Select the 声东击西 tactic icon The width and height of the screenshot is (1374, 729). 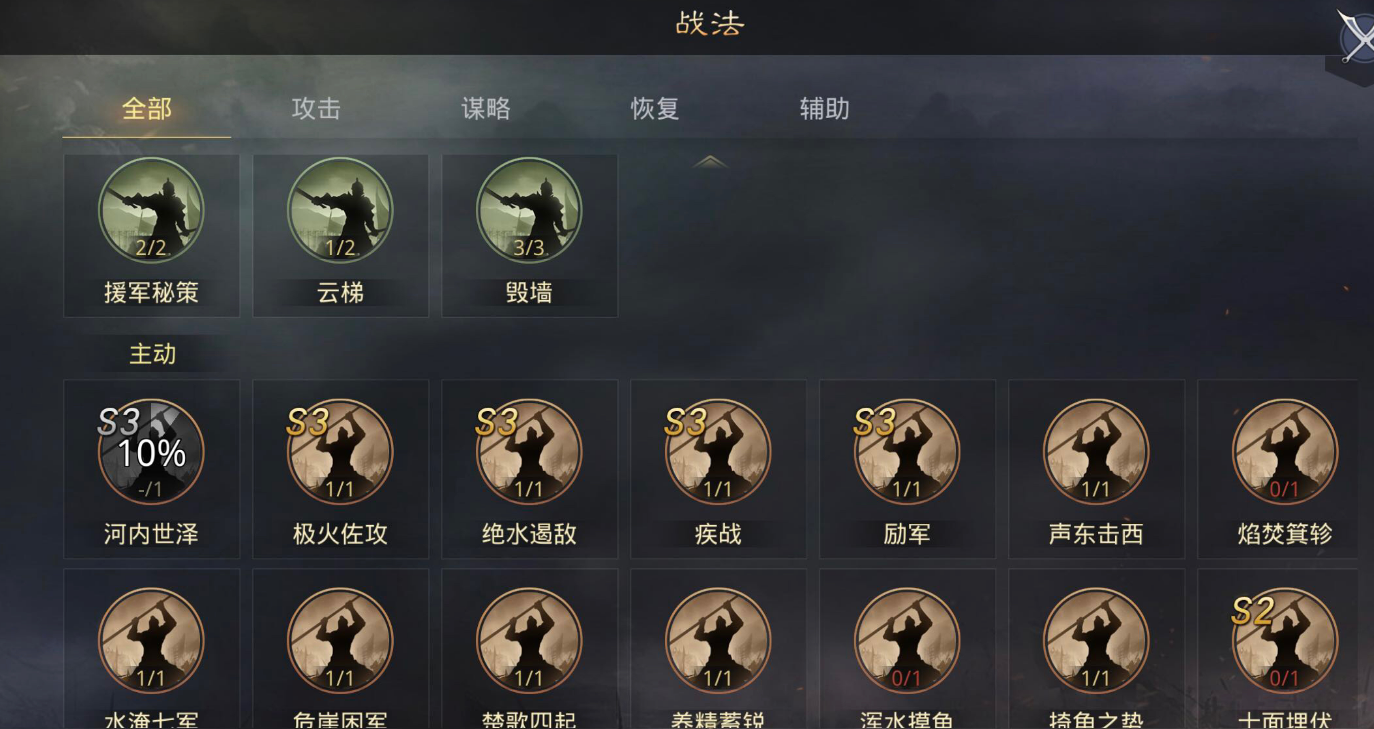1096,452
